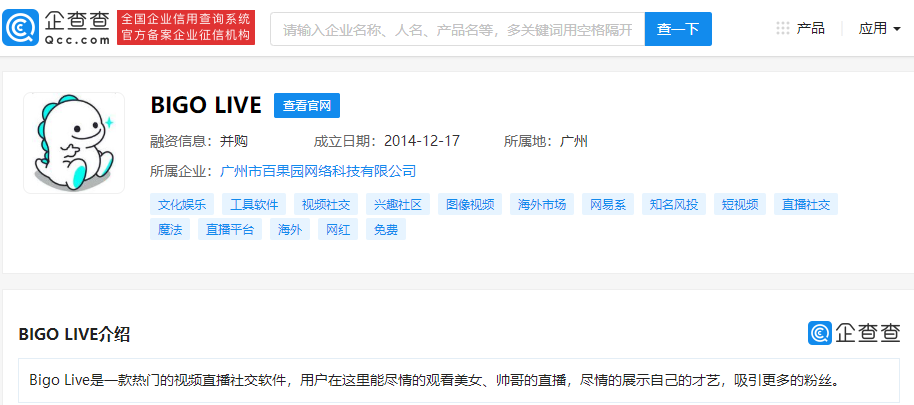Viewport: 914px width, 405px height.
Task: Click the grid dots icon beside 产品
Action: point(783,28)
